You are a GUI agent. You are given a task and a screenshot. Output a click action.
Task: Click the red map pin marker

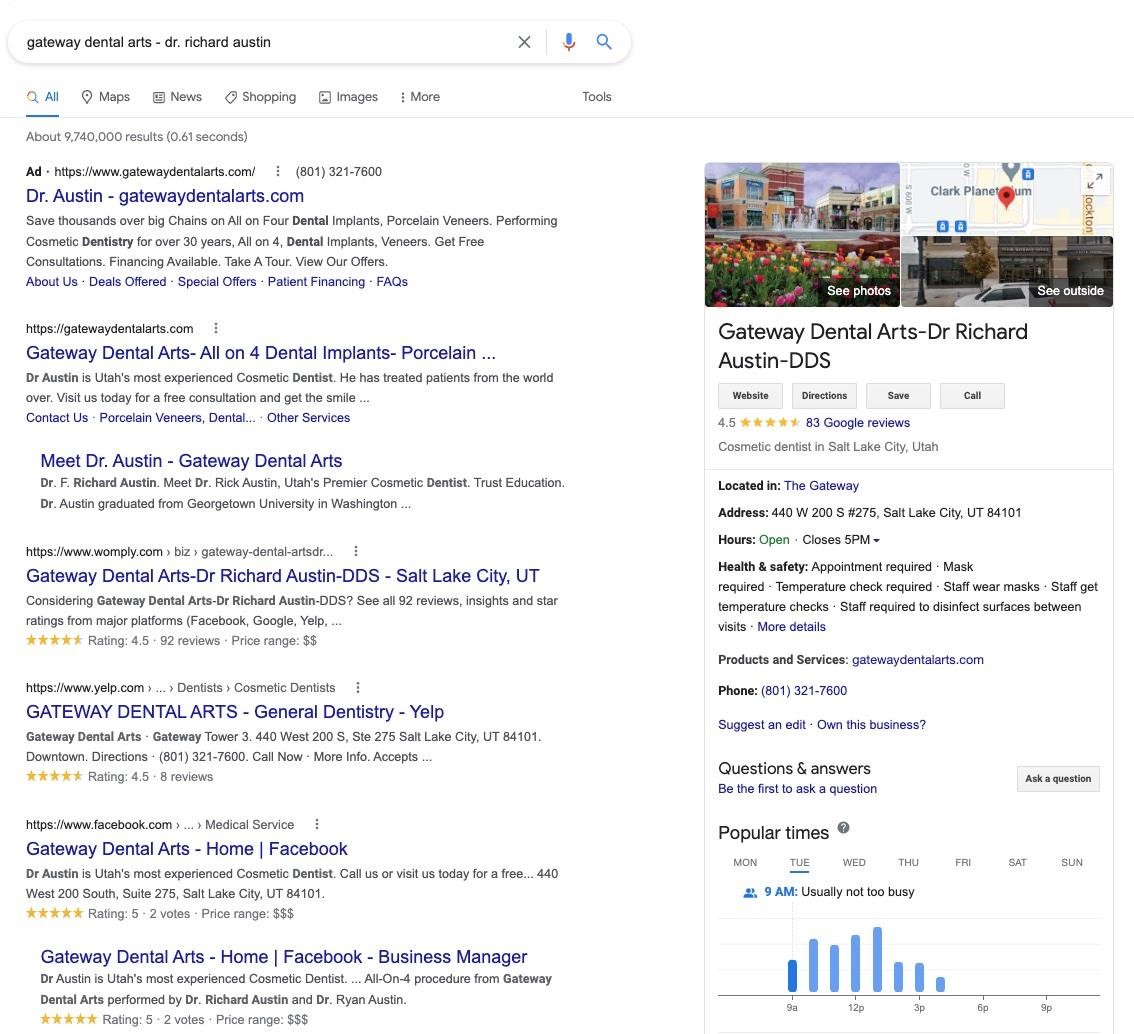click(x=1006, y=197)
